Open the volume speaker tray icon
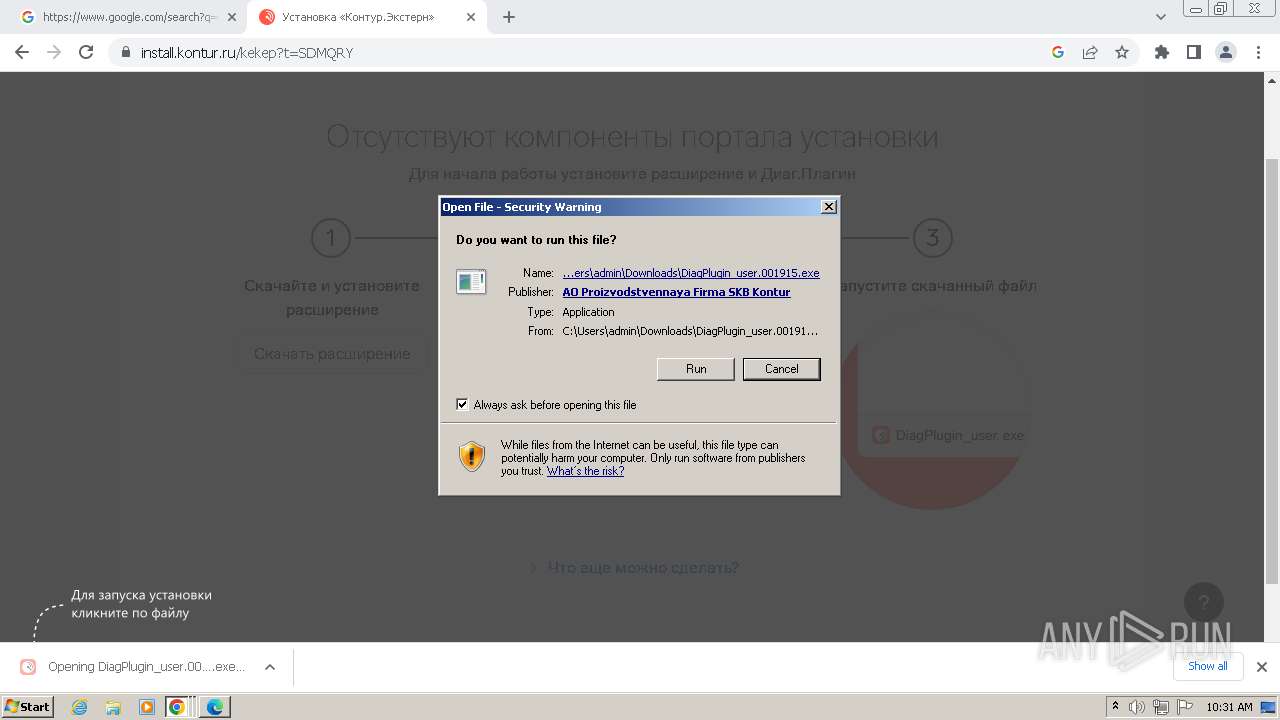Screen dimensions: 1280x720 tap(1137, 707)
